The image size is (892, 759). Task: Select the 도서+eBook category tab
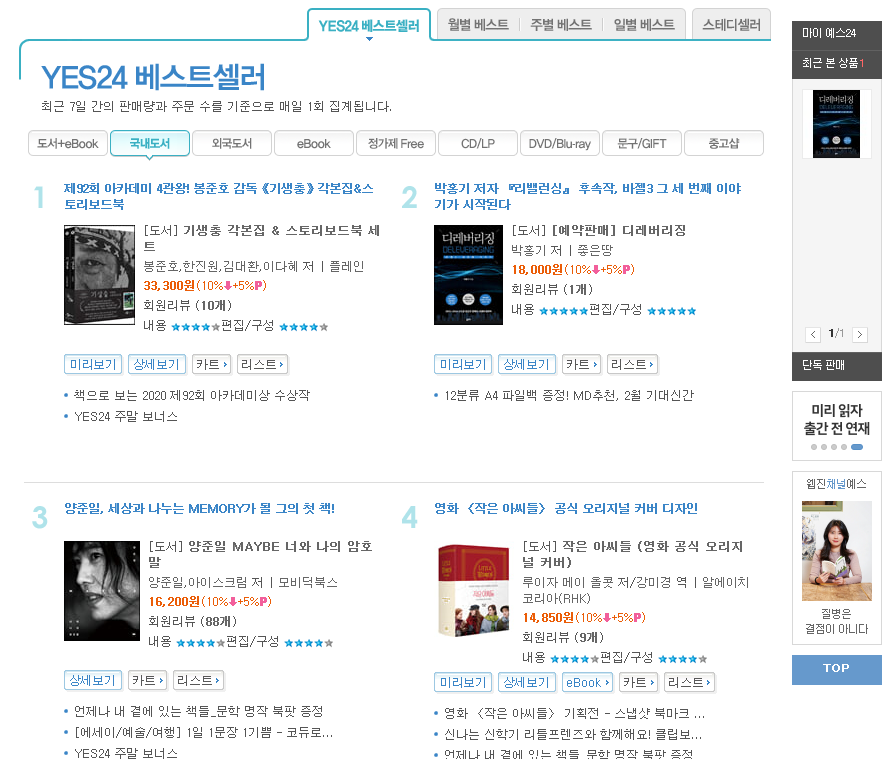coord(68,143)
